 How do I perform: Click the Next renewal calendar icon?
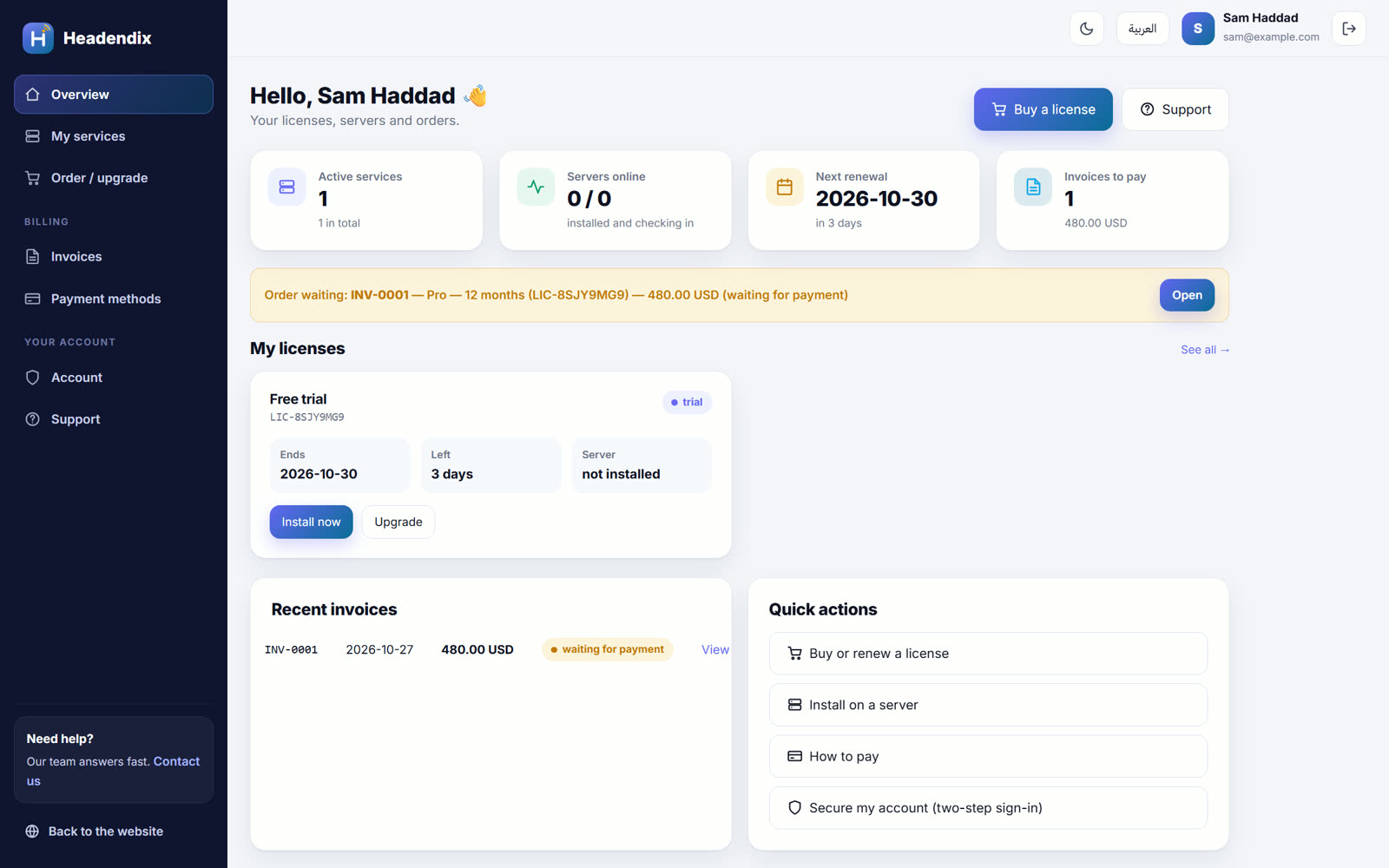tap(784, 187)
